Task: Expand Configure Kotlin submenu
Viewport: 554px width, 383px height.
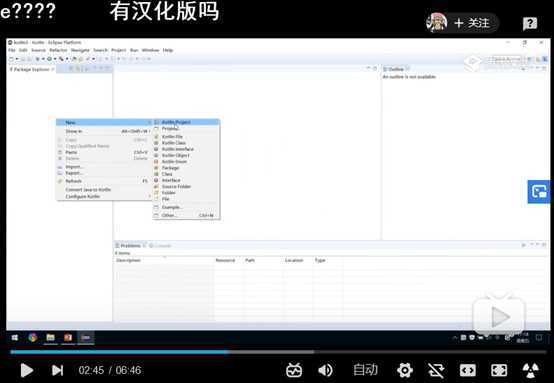Action: tap(104, 196)
